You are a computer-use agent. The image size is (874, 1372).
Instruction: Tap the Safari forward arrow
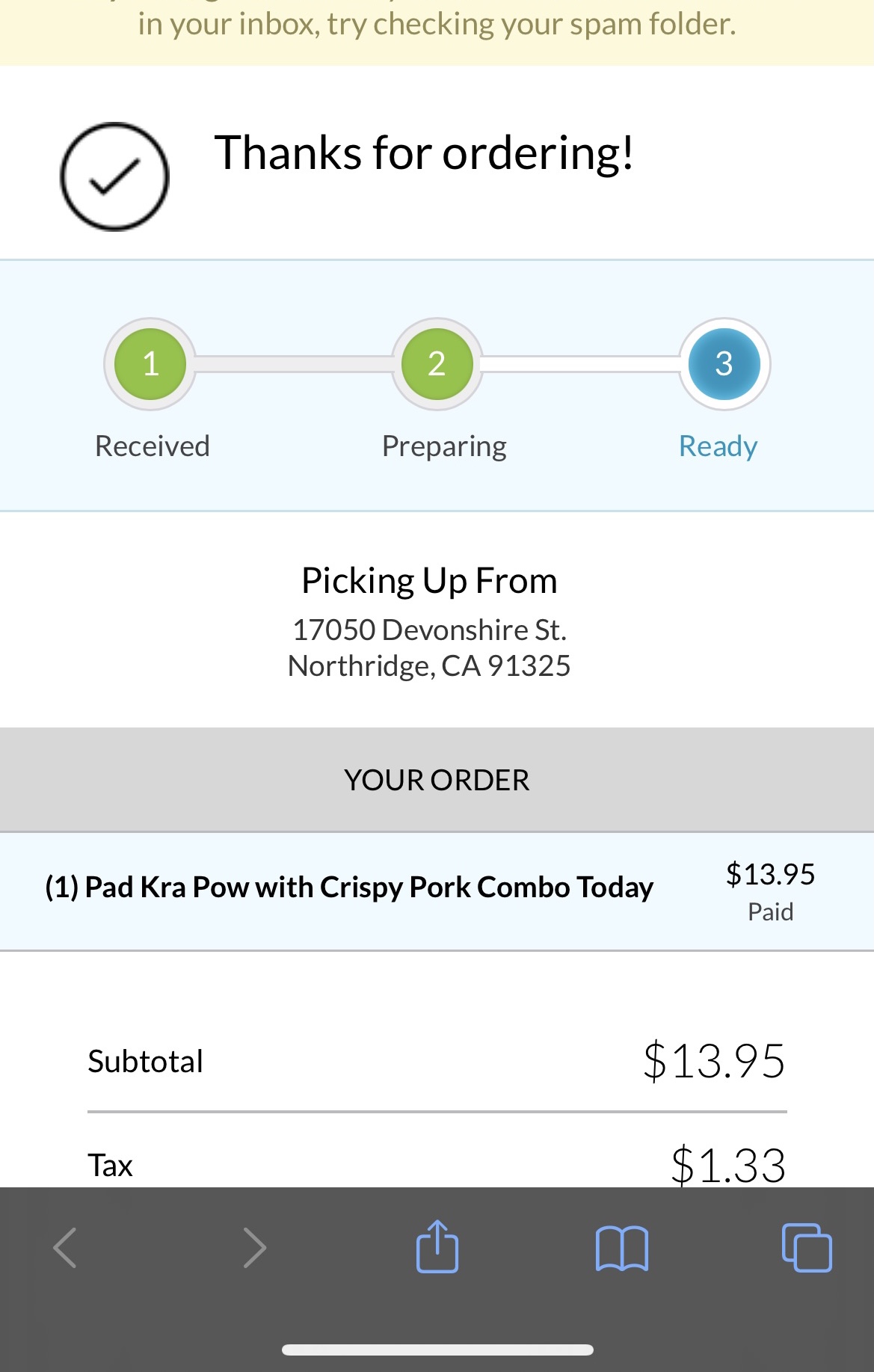pyautogui.click(x=254, y=1248)
